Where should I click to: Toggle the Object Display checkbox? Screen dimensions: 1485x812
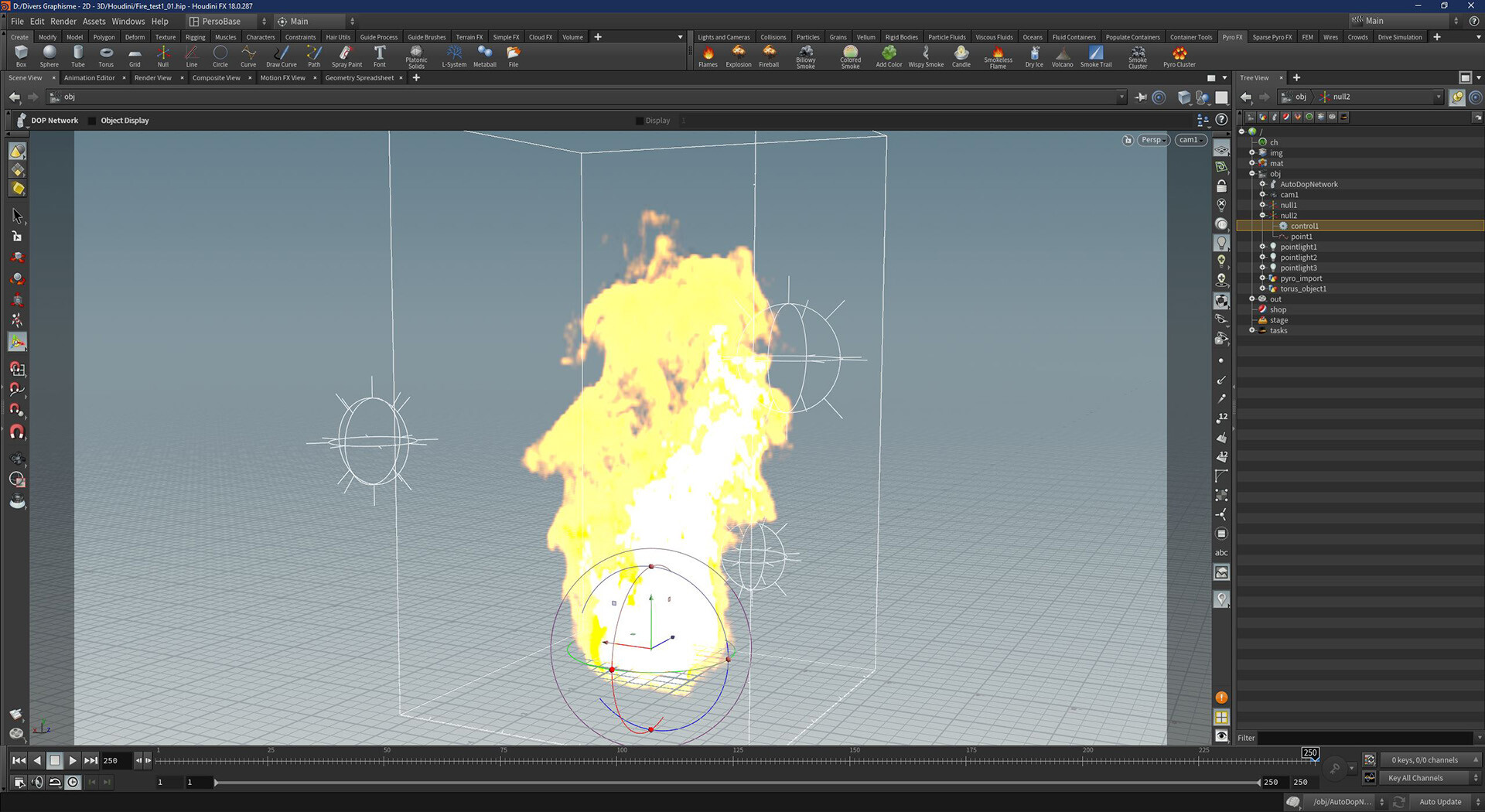click(x=92, y=121)
